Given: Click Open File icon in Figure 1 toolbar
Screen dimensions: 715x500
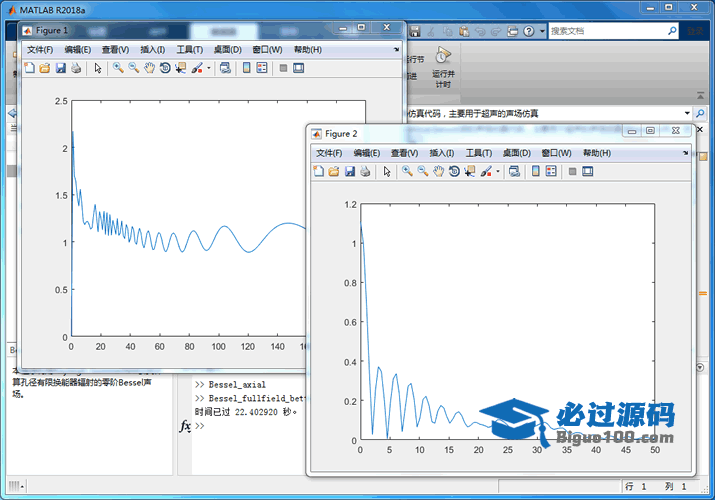Looking at the screenshot, I should pyautogui.click(x=45, y=68).
